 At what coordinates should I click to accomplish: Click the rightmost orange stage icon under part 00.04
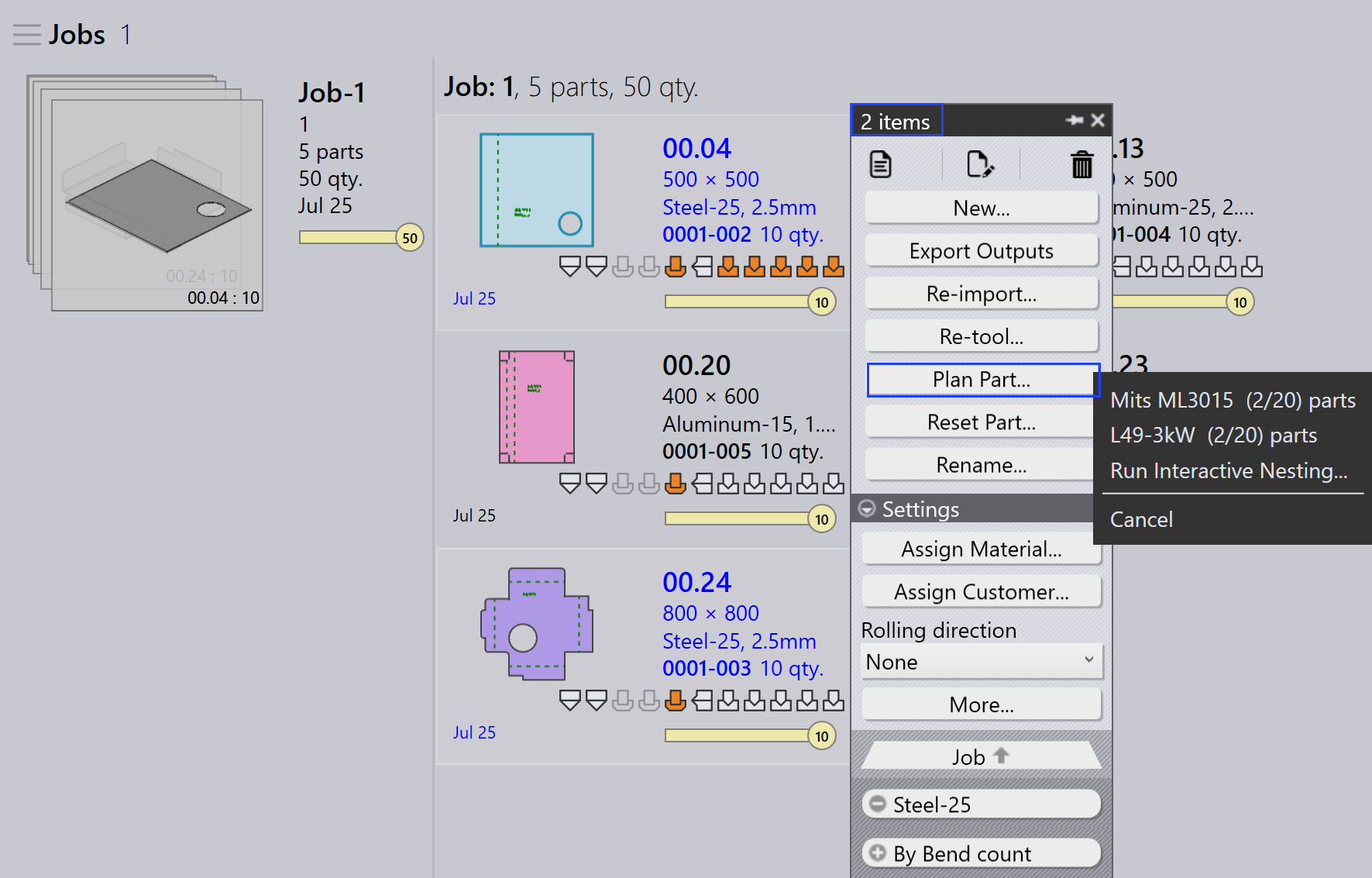pos(834,267)
